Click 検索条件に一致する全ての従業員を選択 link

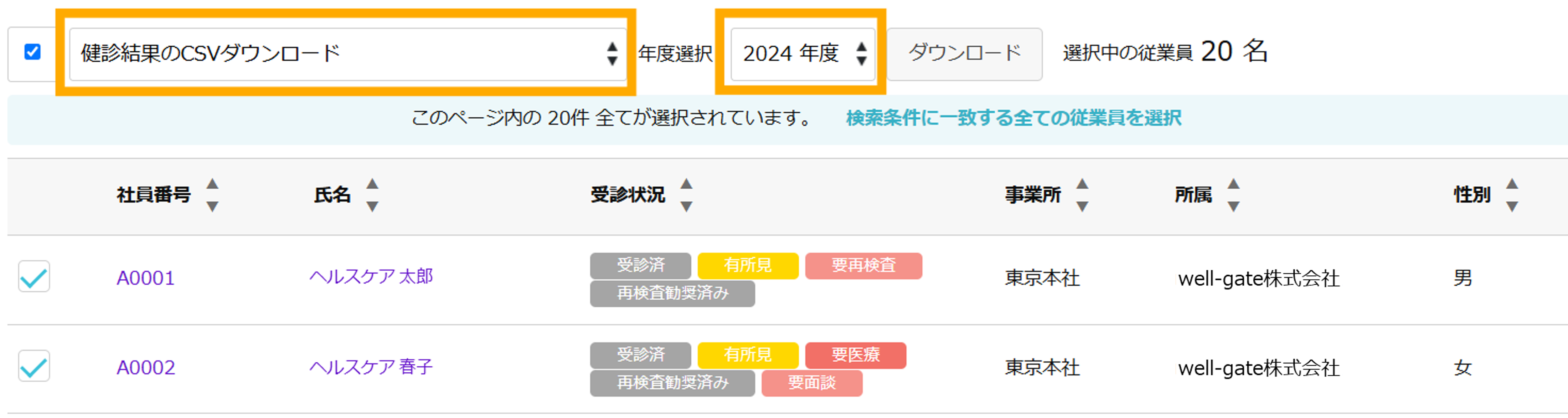coord(1013,118)
